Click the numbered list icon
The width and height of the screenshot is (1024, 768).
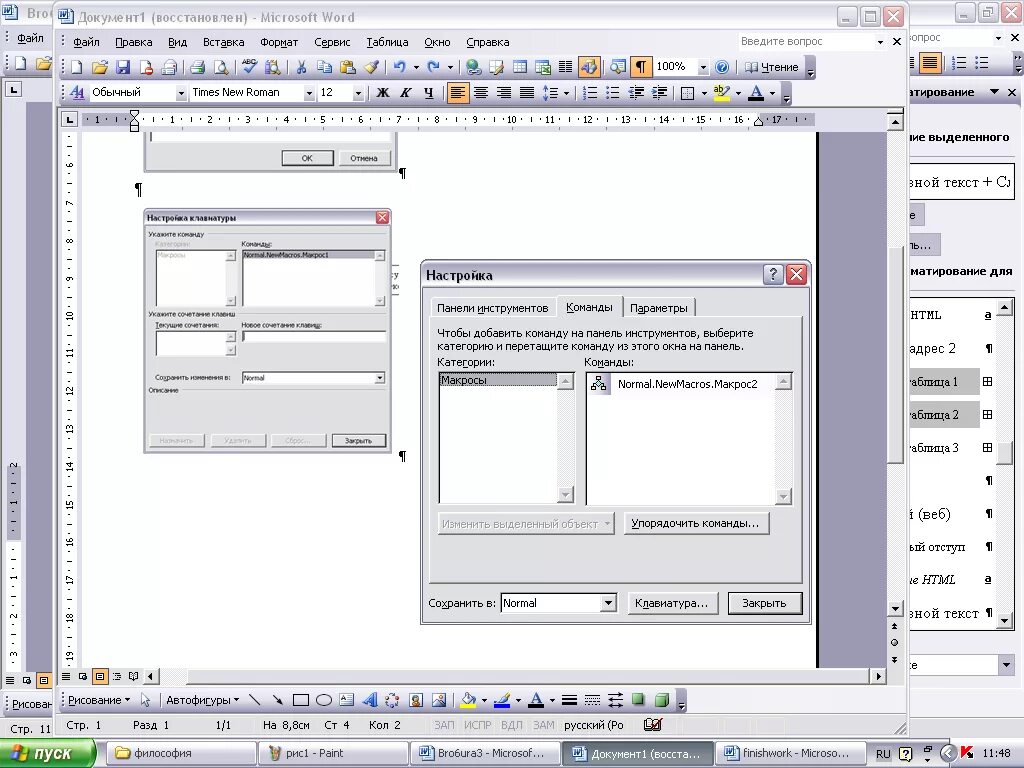point(590,93)
